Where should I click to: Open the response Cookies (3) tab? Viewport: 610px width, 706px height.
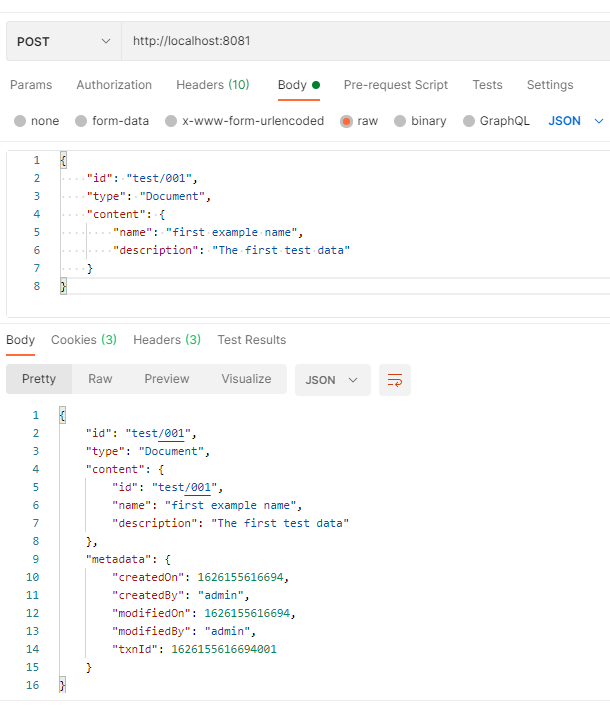(84, 340)
